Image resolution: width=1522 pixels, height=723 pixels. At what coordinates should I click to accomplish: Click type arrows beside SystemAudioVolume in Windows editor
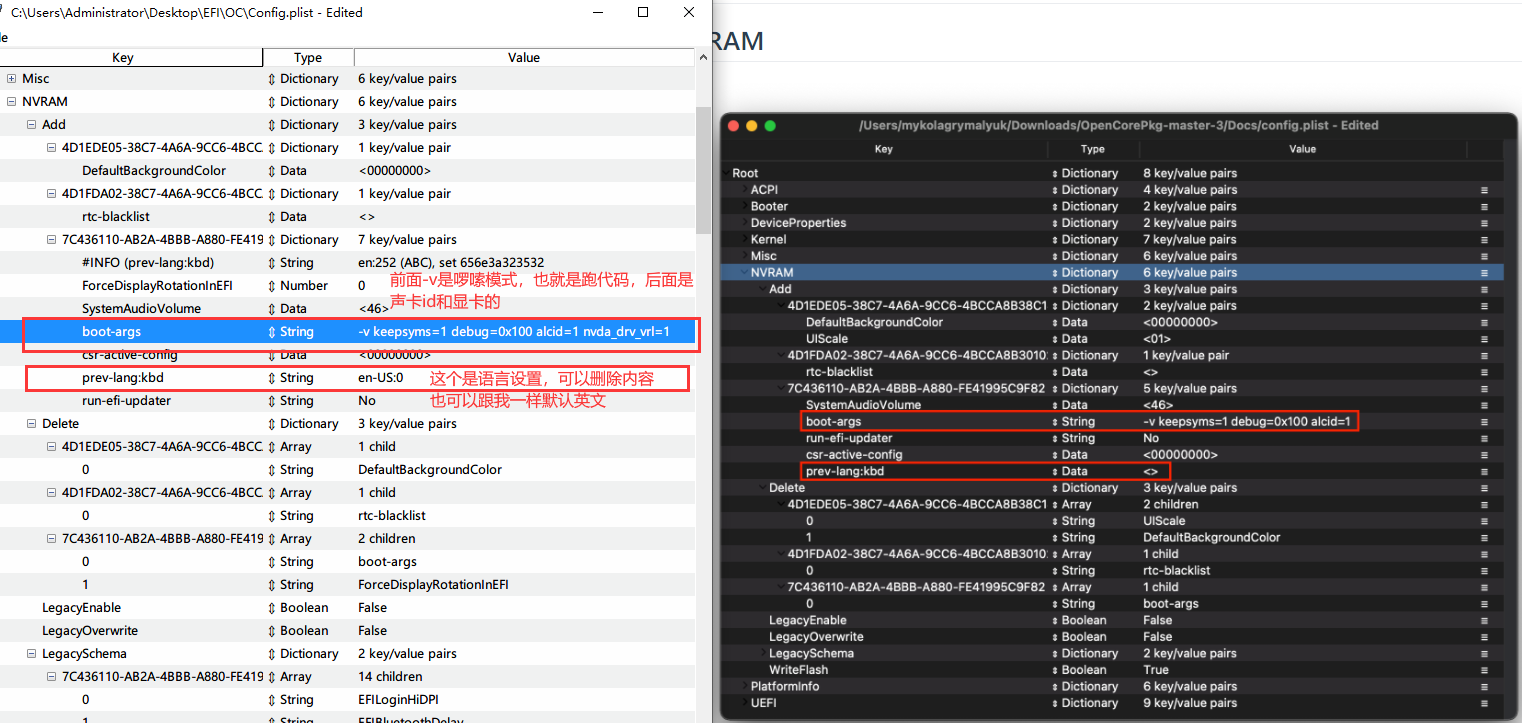pos(271,309)
